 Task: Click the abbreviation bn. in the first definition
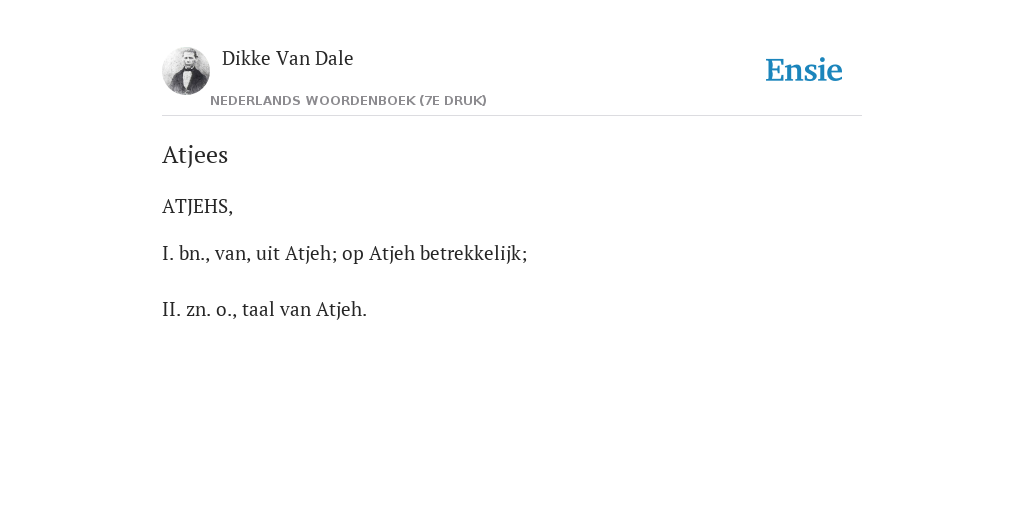point(194,253)
